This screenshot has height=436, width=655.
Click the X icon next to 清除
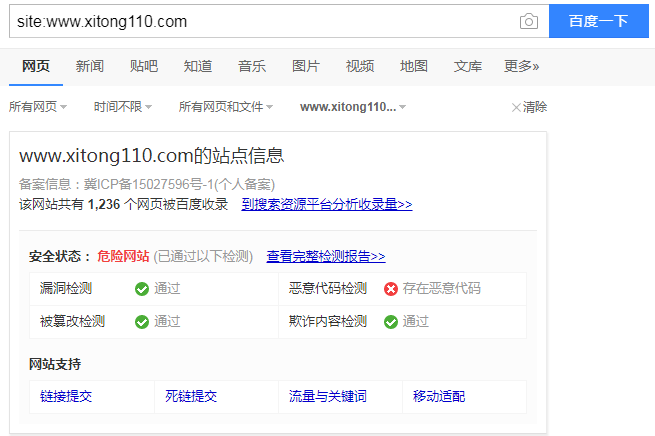(516, 107)
